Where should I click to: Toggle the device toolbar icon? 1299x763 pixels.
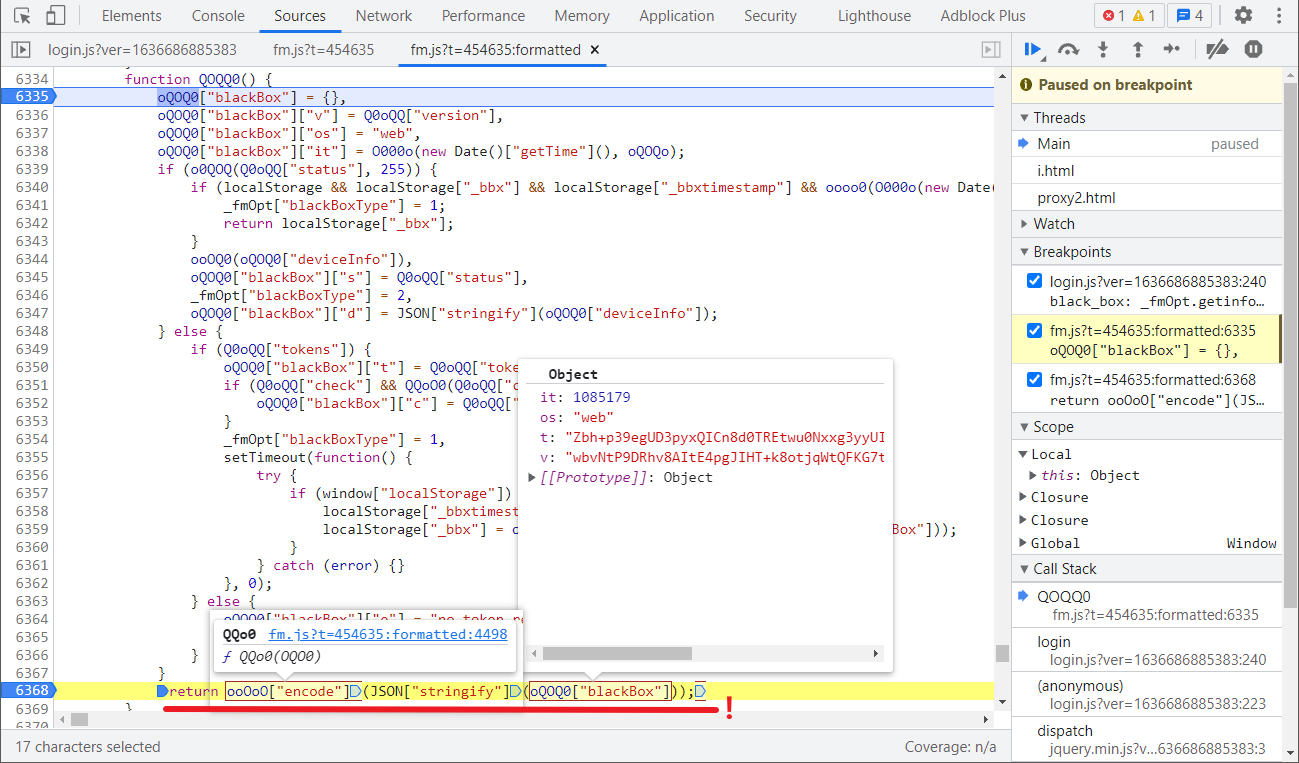pos(56,16)
